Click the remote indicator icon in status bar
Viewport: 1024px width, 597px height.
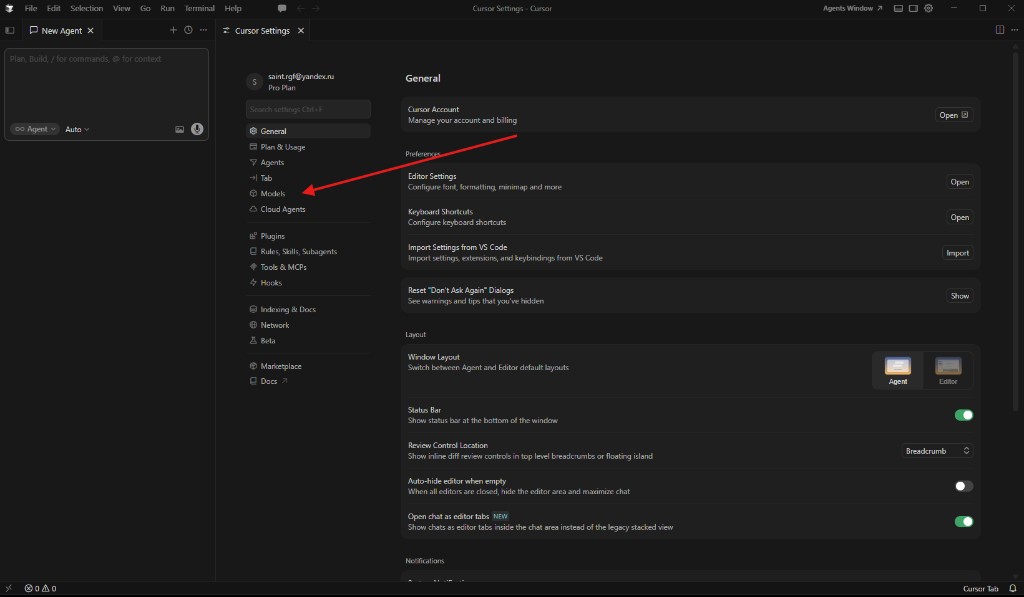8,588
